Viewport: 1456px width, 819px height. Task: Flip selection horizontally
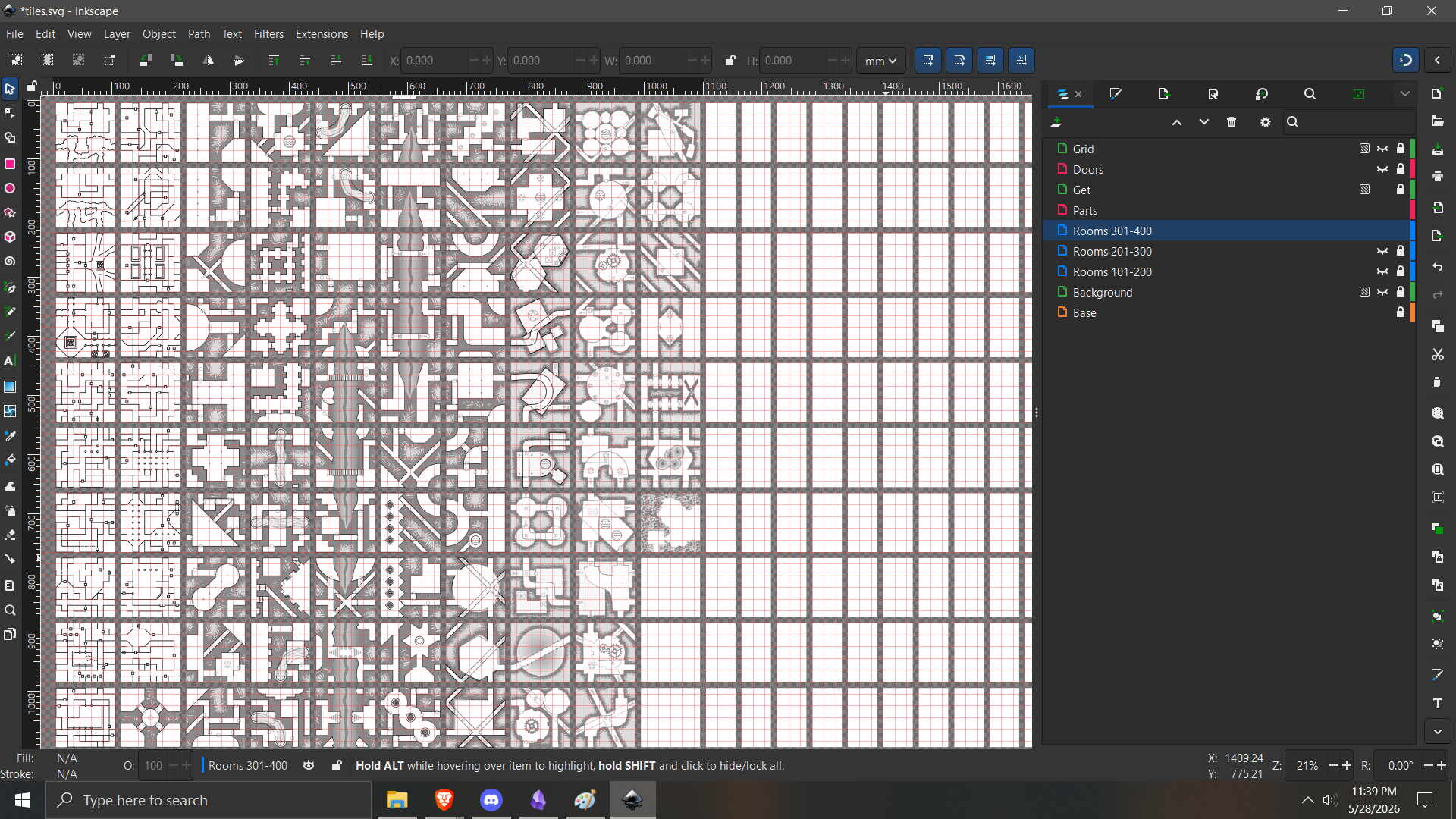tap(208, 60)
